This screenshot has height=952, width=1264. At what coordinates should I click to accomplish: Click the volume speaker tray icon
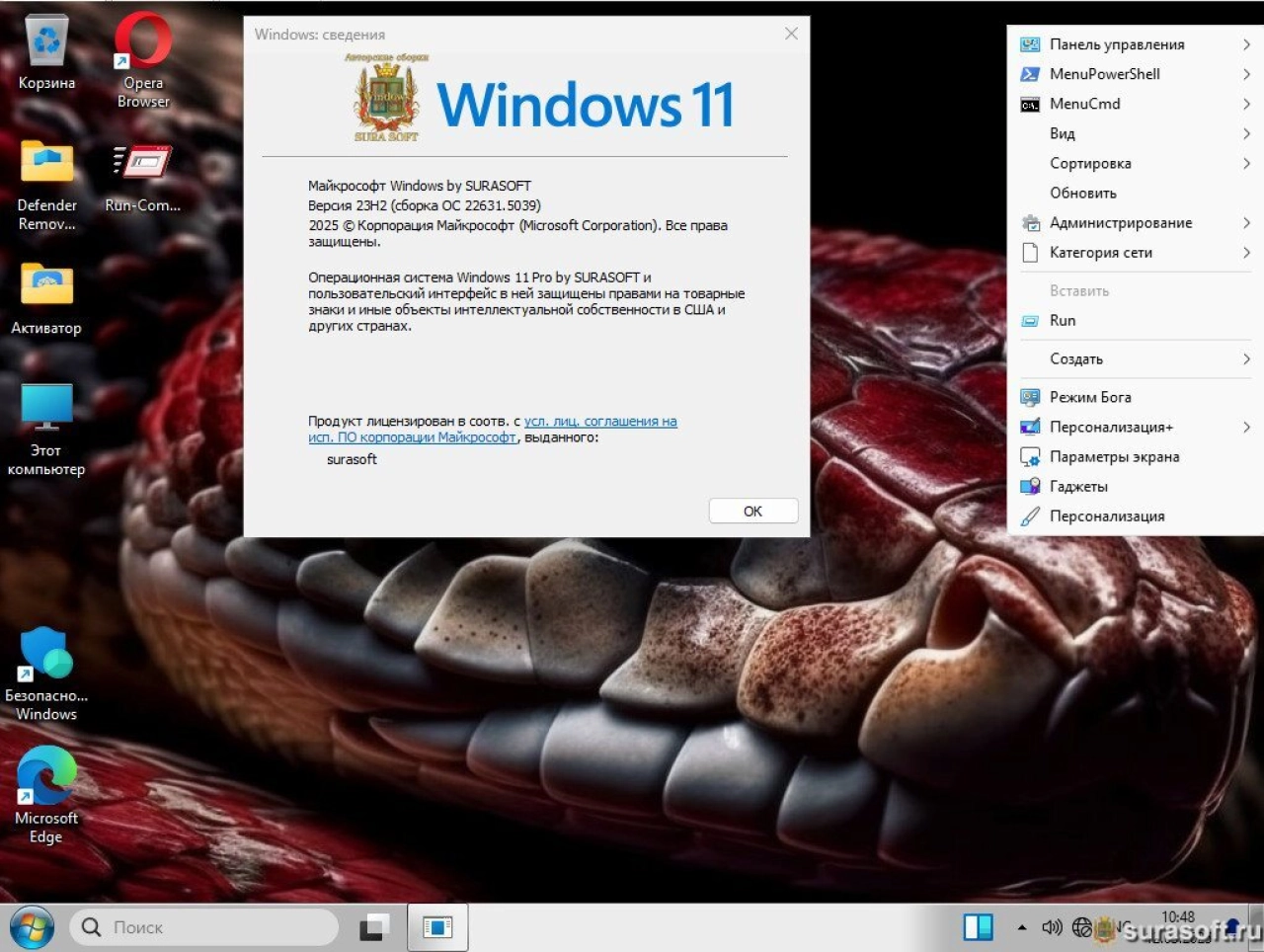click(1052, 927)
